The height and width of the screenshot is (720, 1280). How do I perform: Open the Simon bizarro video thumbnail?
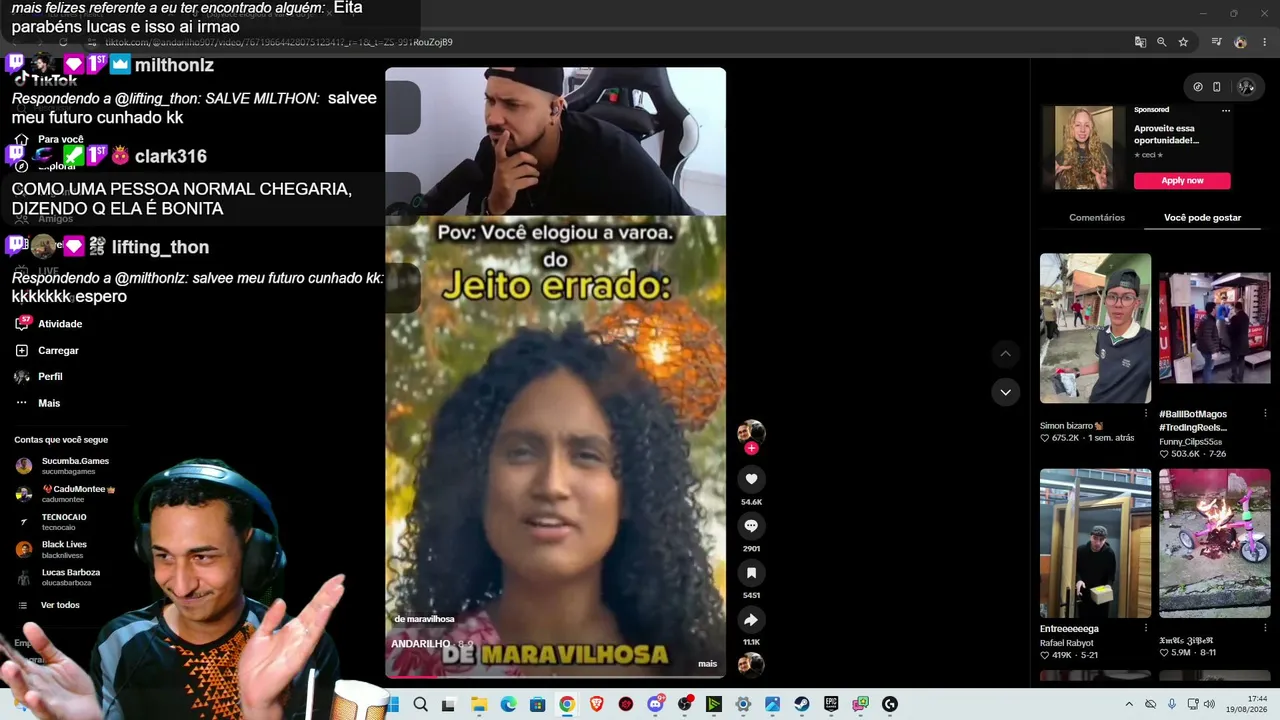click(1095, 328)
